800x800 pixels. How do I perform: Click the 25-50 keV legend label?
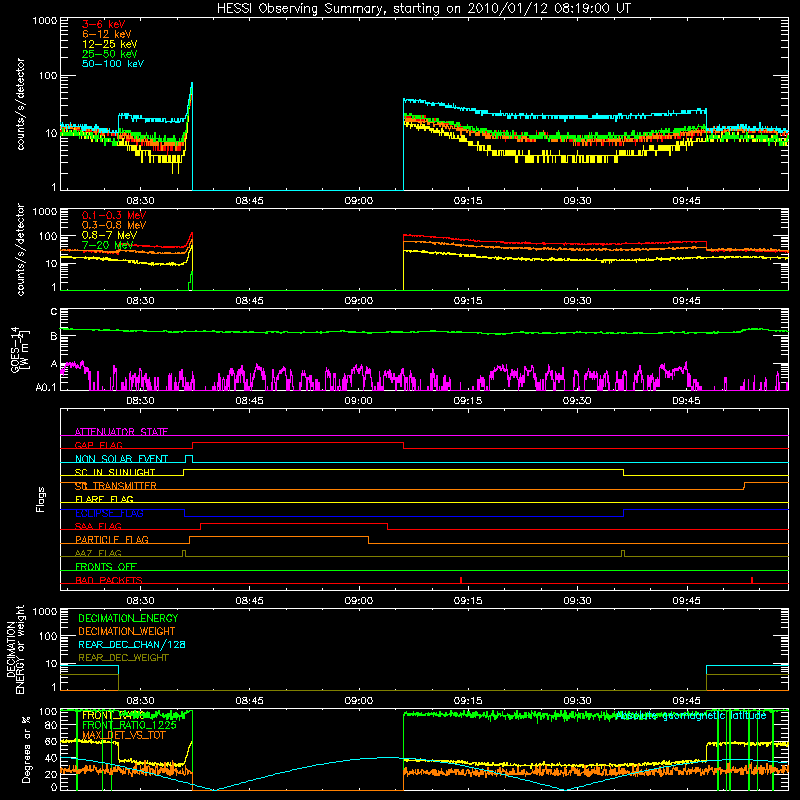point(110,54)
